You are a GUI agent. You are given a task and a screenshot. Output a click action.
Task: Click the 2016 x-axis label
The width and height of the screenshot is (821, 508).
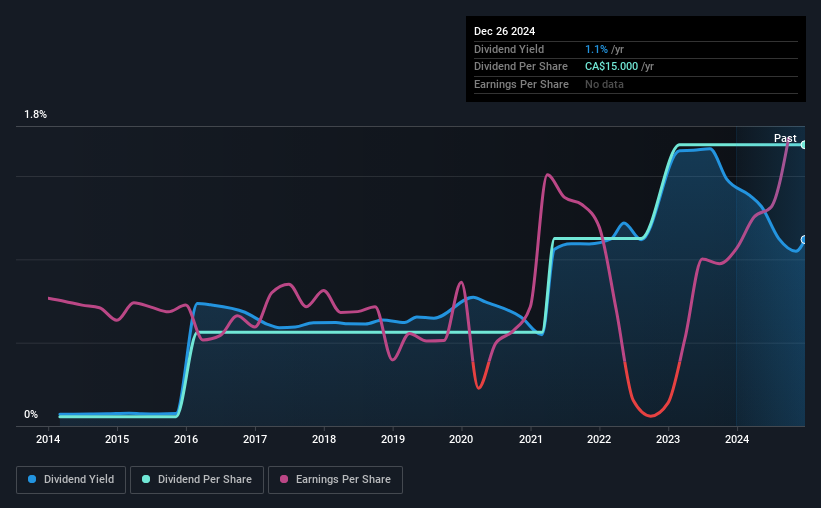(x=186, y=439)
